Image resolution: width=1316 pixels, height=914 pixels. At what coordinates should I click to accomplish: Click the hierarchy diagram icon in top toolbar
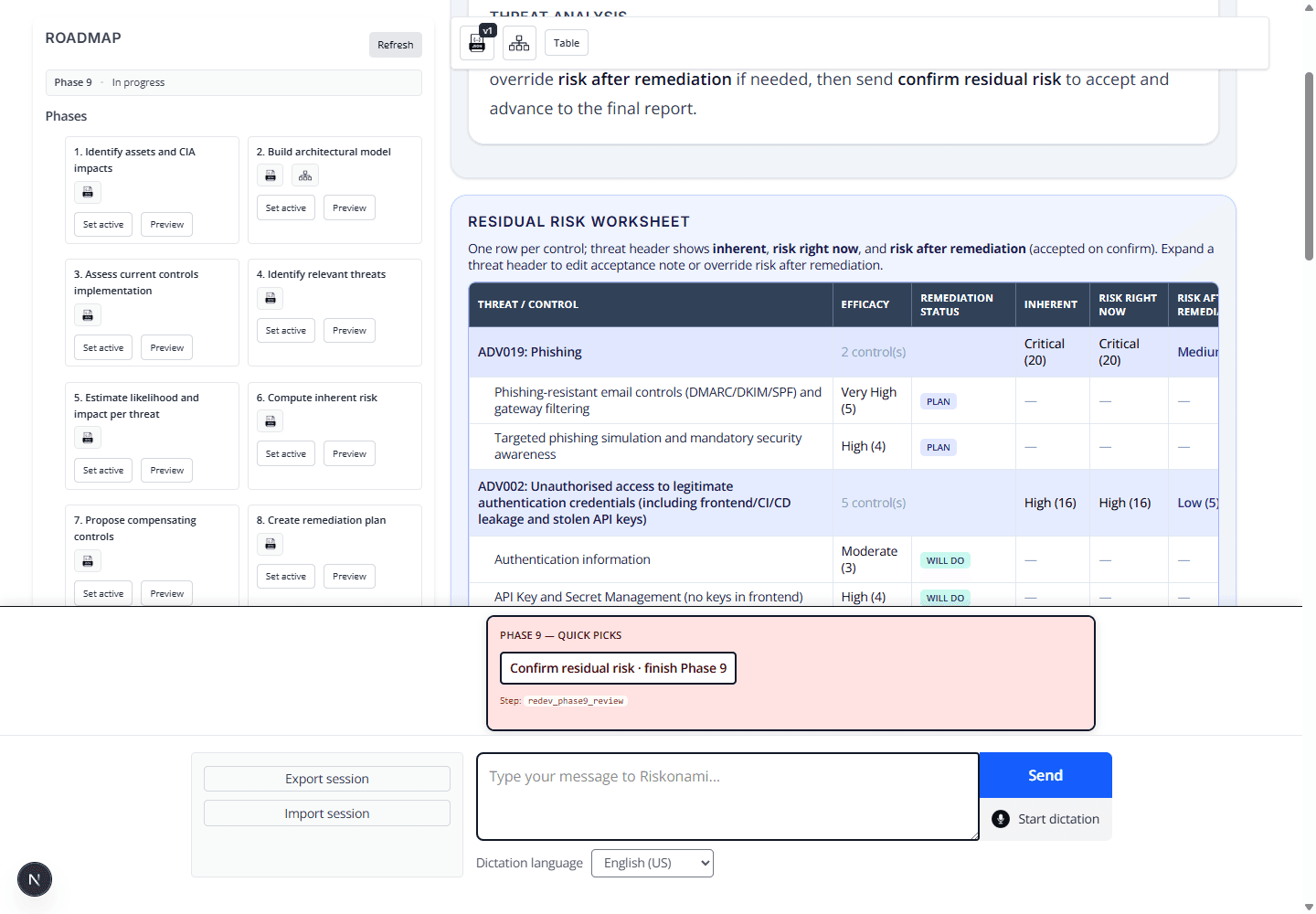(x=519, y=43)
